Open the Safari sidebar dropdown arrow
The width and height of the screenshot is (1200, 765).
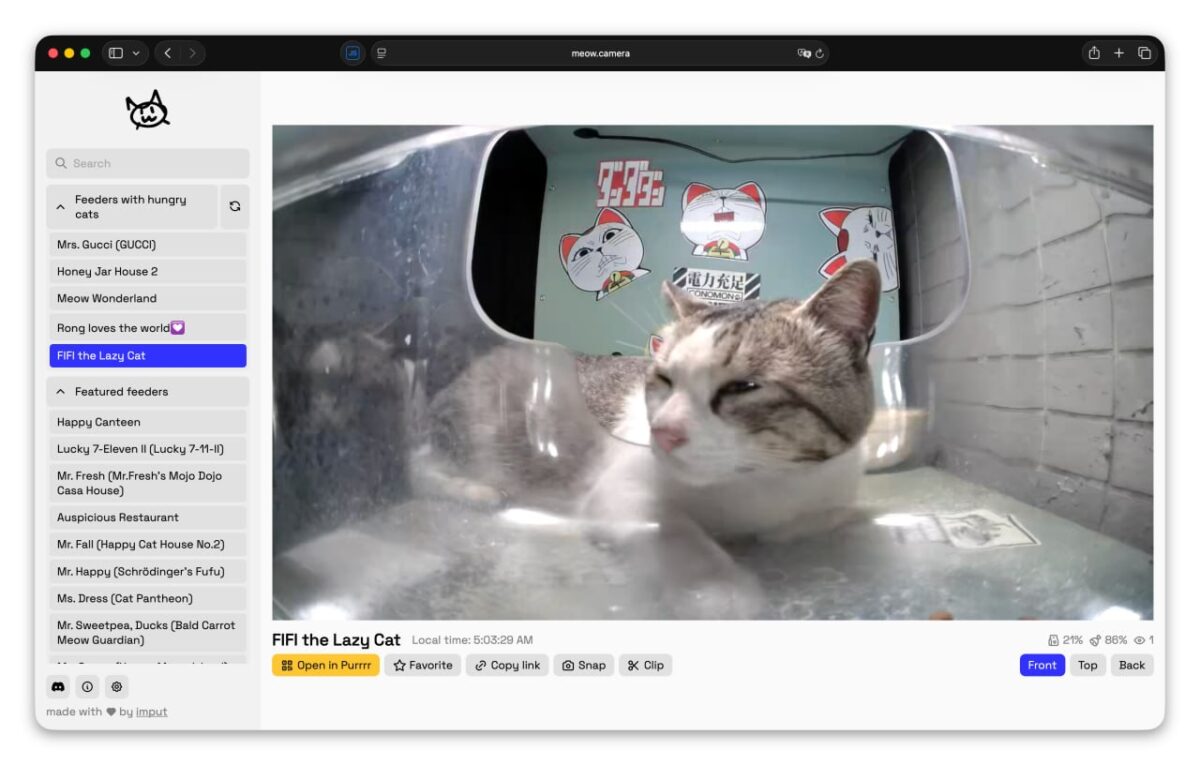[137, 52]
